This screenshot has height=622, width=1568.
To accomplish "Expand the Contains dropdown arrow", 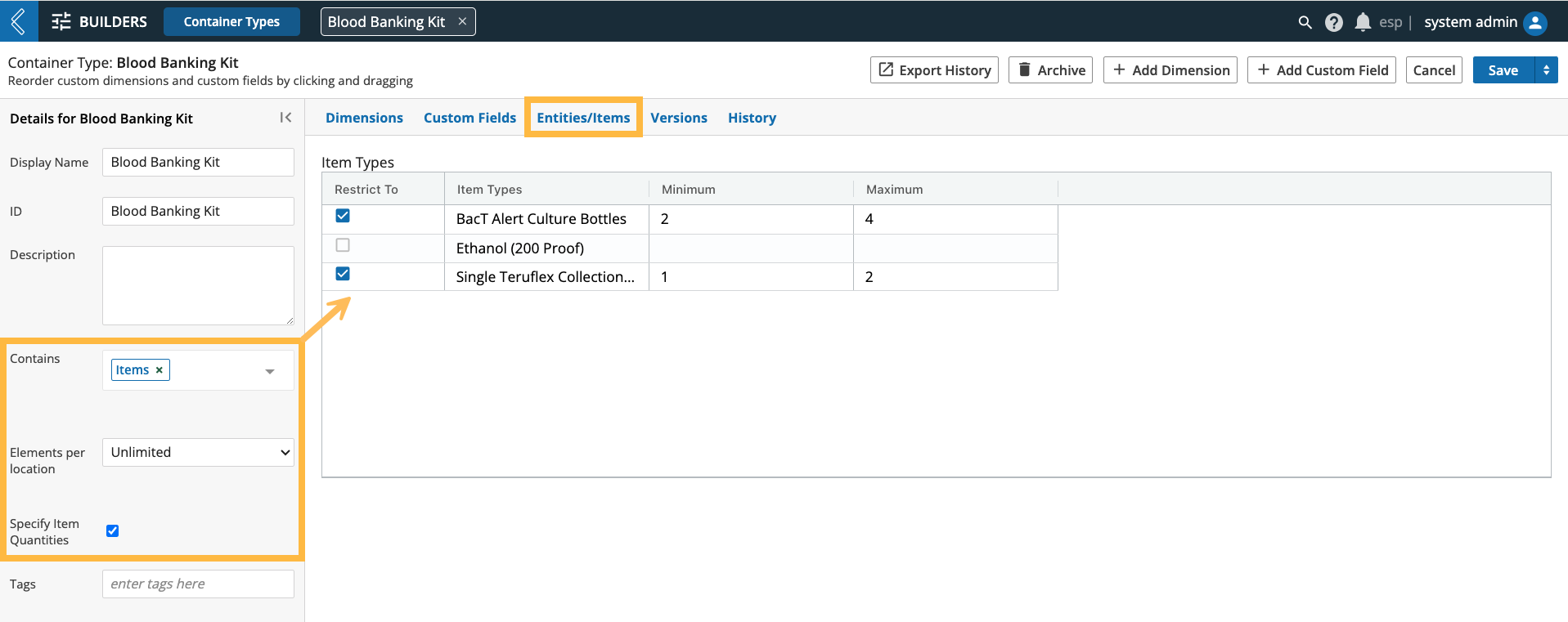I will [270, 371].
